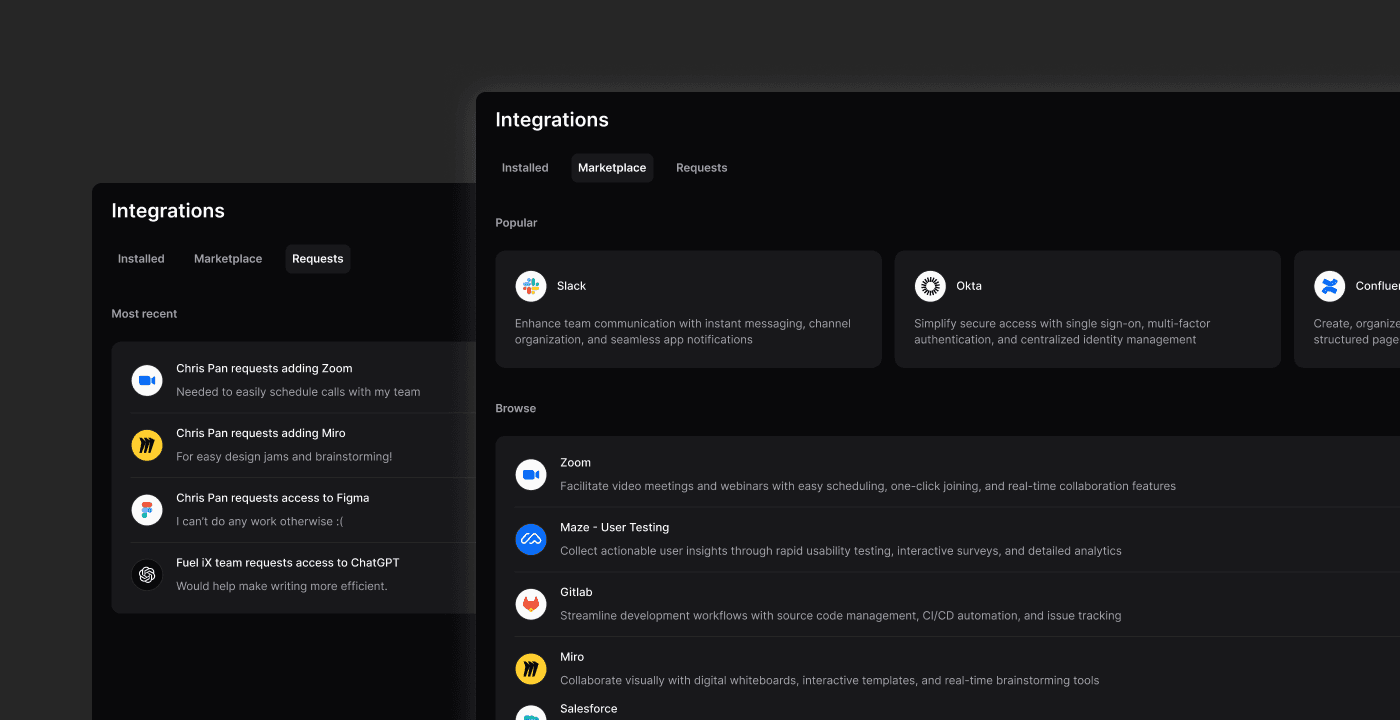This screenshot has width=1400, height=720.
Task: Click the ChatGPT icon in Requests window
Action: 147,574
